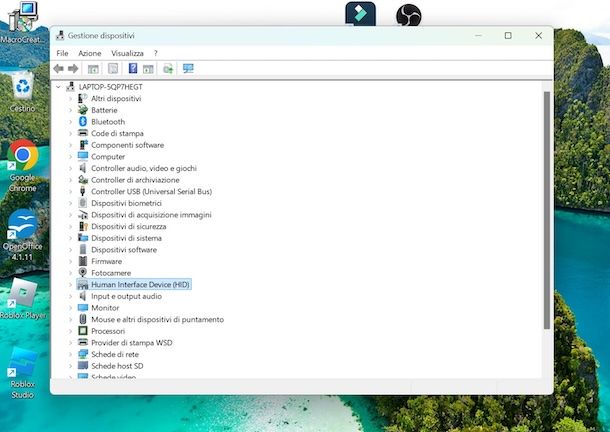This screenshot has height=432, width=610.
Task: Click the Schede di rete icon
Action: [x=82, y=354]
